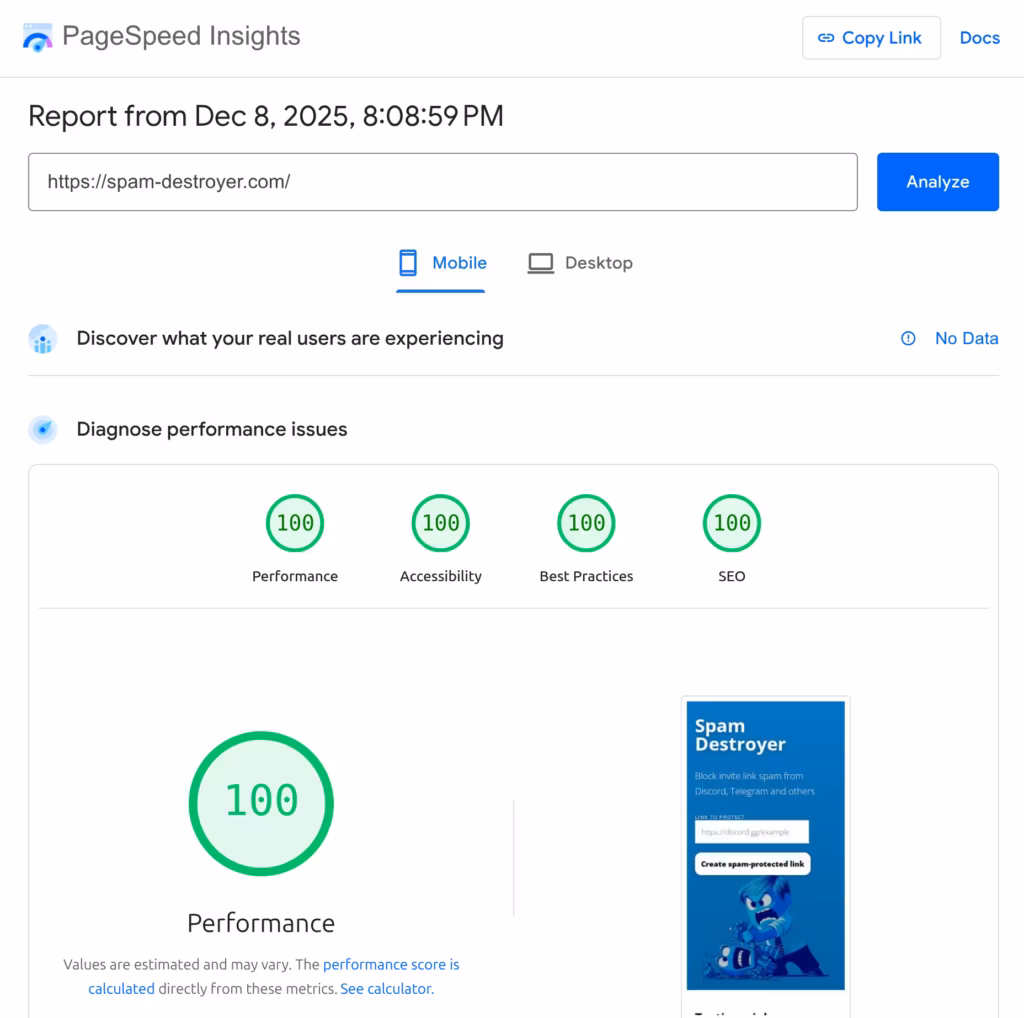Jump to Best Practices score gauge

586,523
